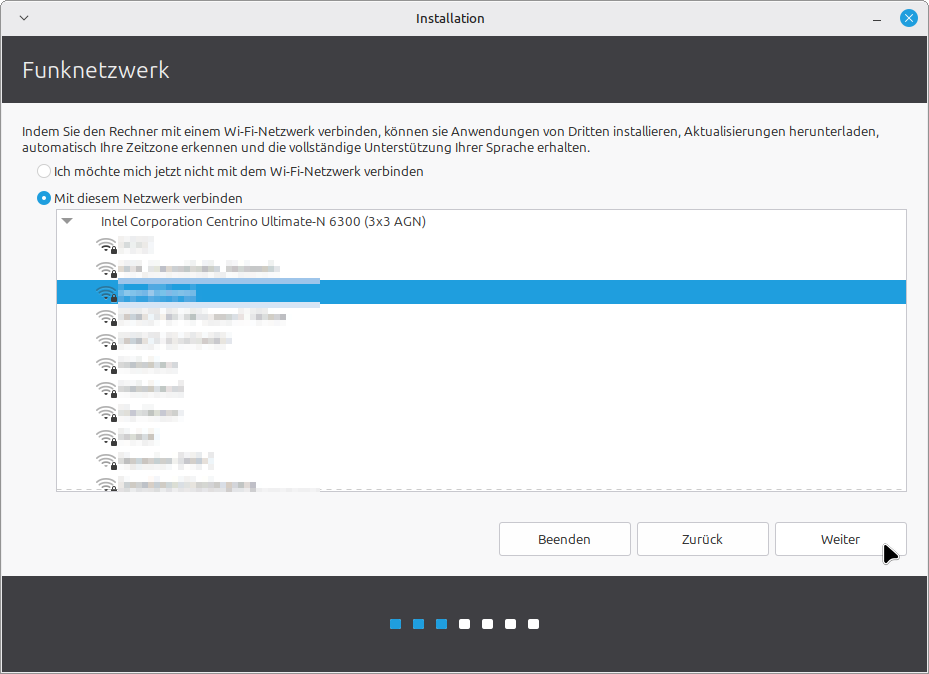Image resolution: width=929 pixels, height=674 pixels.
Task: Click the seventh network's Wi-Fi signal icon
Action: point(106,389)
